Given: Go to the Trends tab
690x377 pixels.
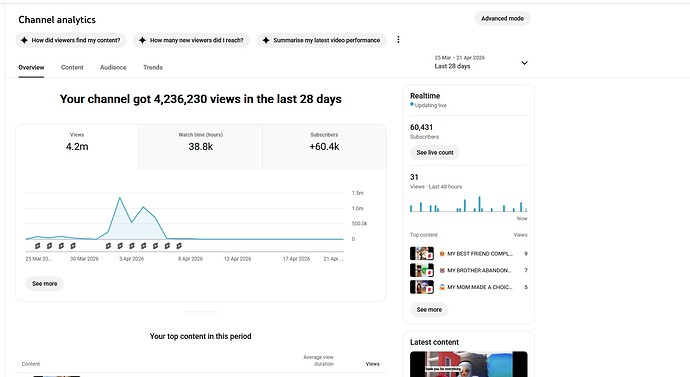Looking at the screenshot, I should click(x=153, y=67).
